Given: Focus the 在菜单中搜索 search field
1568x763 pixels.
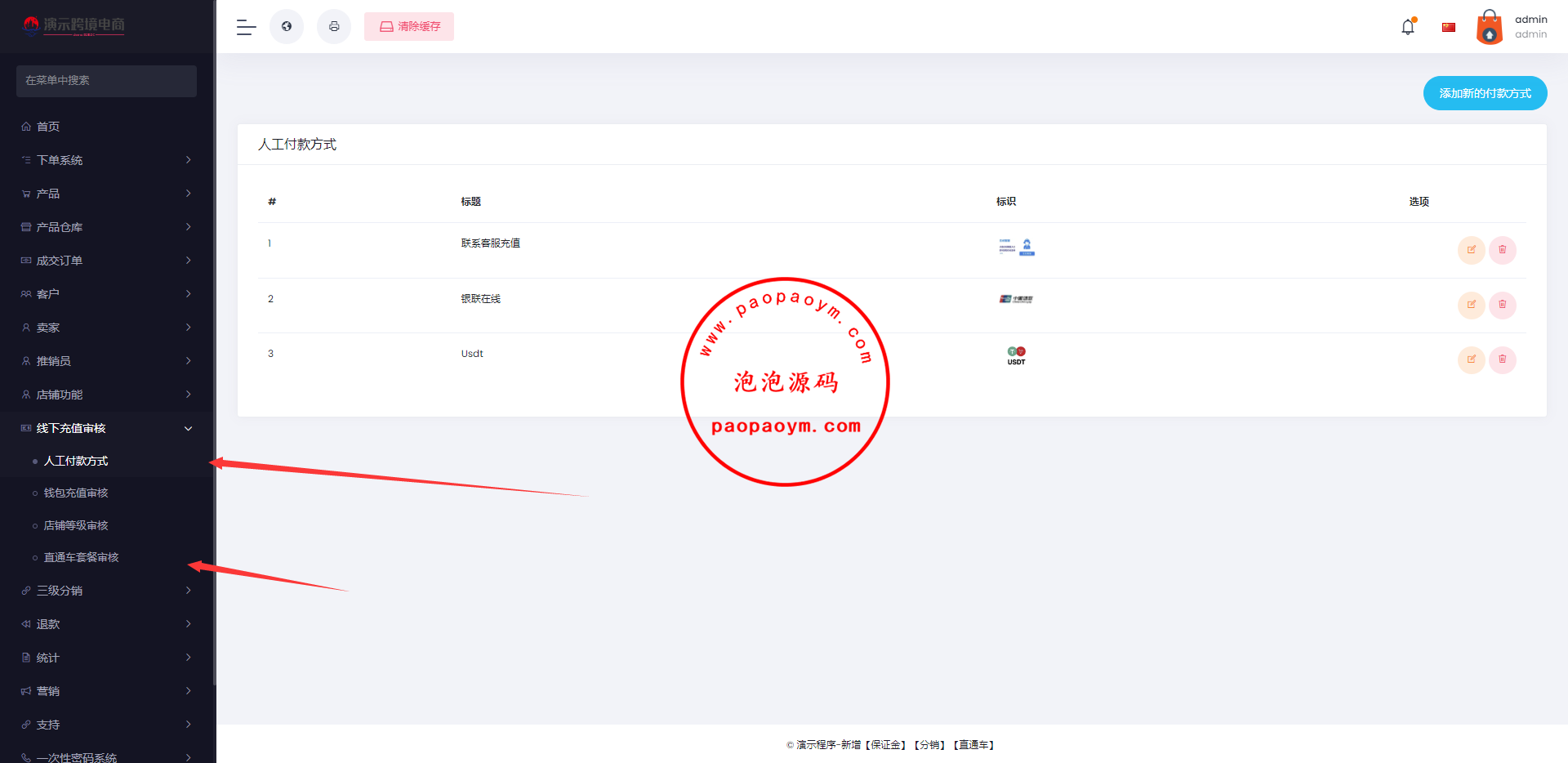Looking at the screenshot, I should [106, 81].
